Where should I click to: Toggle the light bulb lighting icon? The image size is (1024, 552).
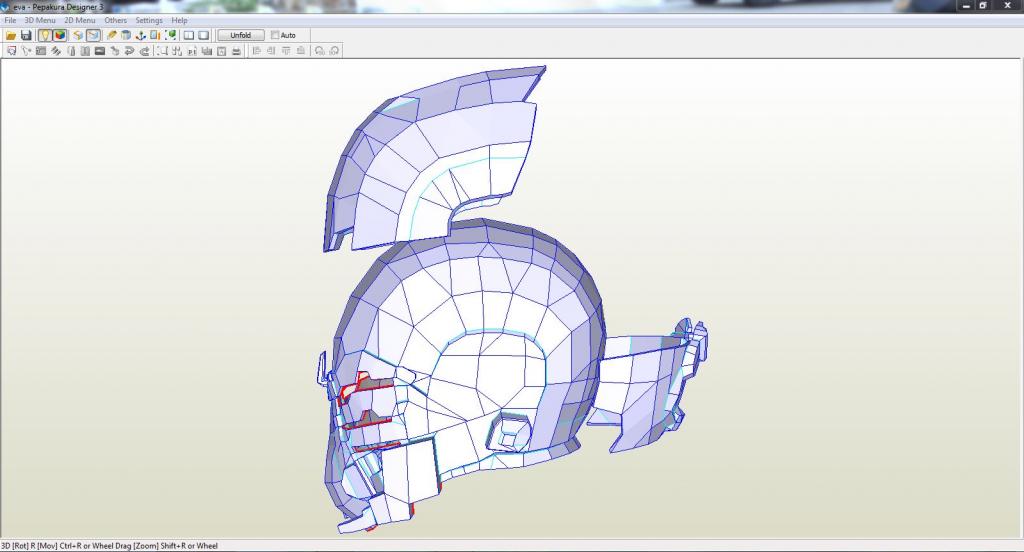click(x=44, y=35)
